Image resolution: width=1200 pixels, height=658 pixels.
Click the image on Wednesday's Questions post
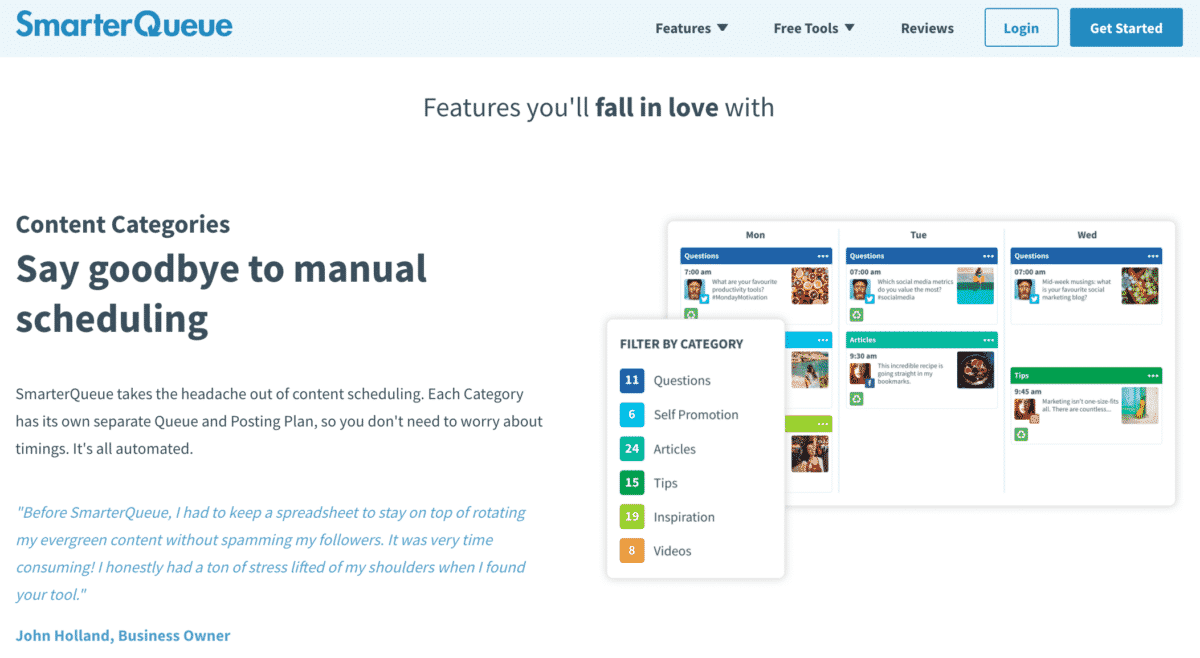point(1140,286)
